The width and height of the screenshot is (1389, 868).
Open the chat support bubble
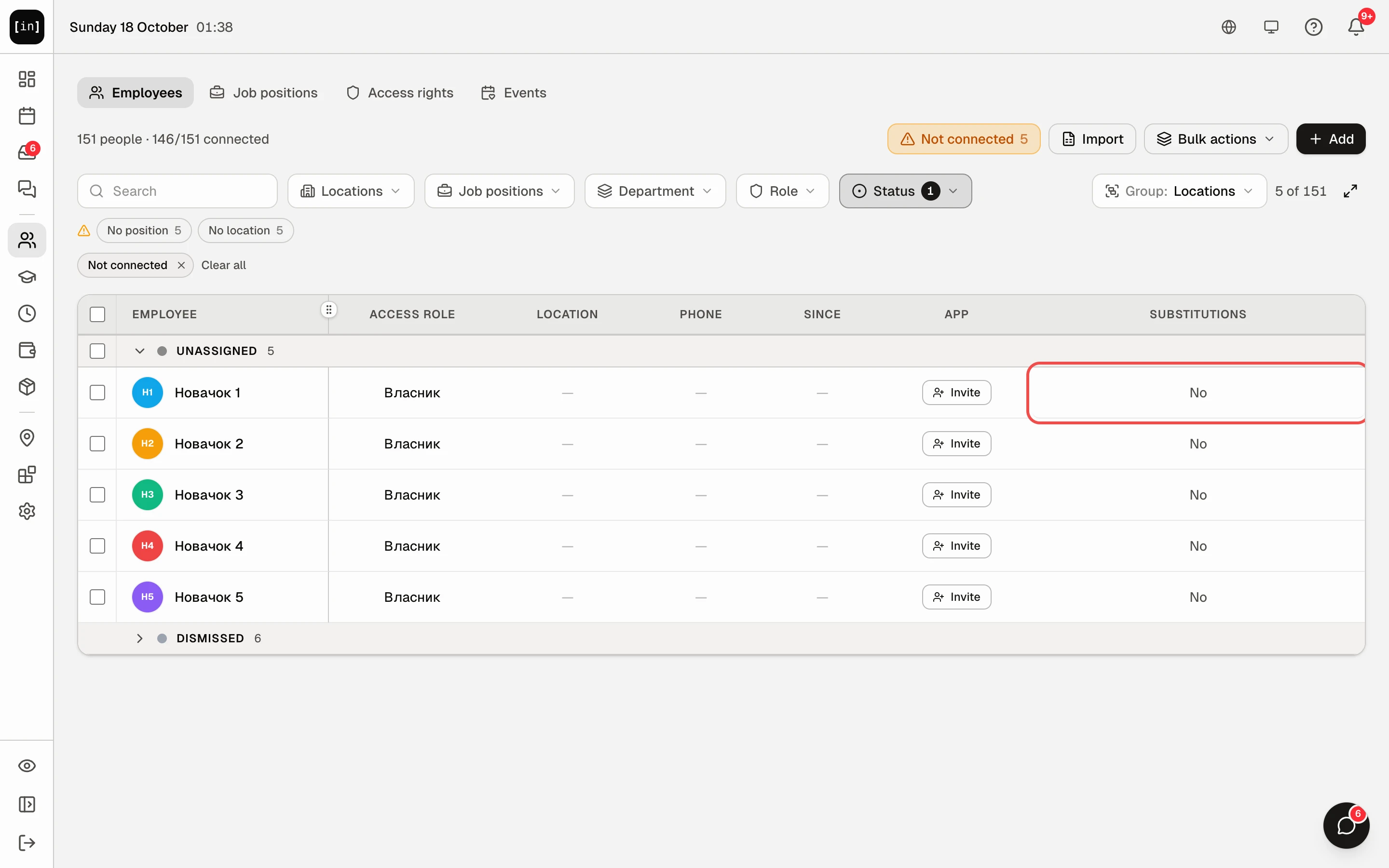(1346, 826)
